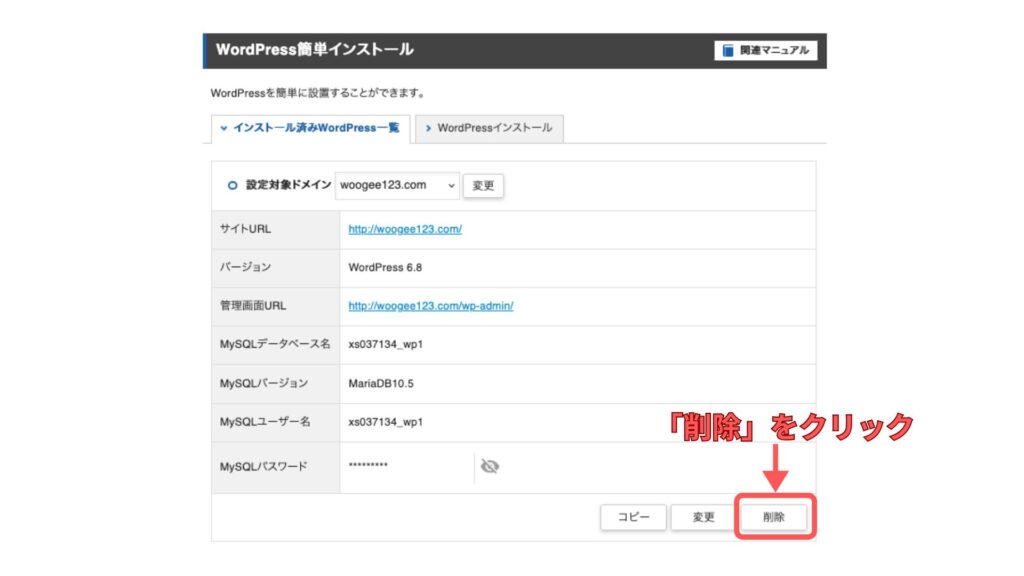Select username xs037134_wp1 in MySQLユーザー名 row

(385, 422)
